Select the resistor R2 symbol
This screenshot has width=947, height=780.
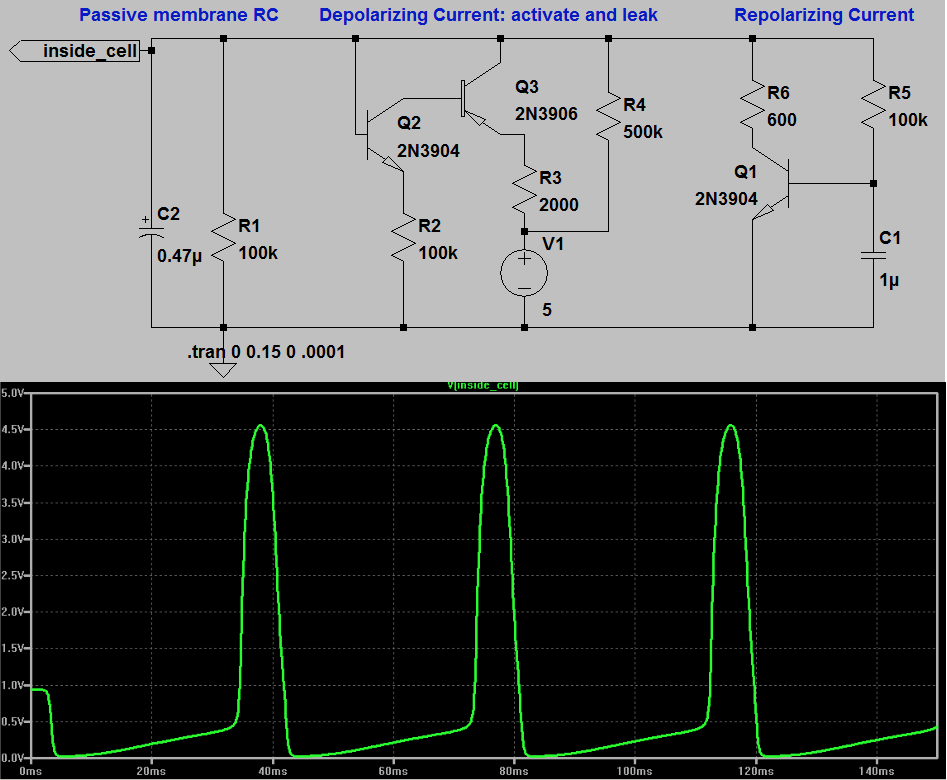405,238
